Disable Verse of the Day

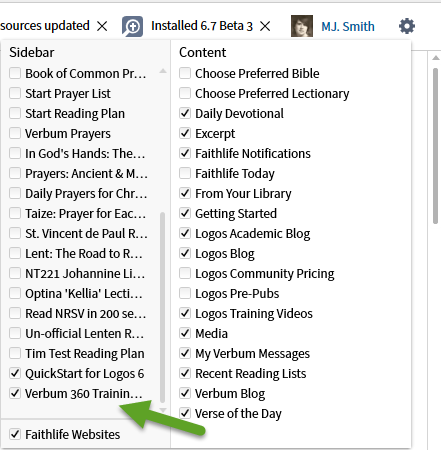coord(185,413)
